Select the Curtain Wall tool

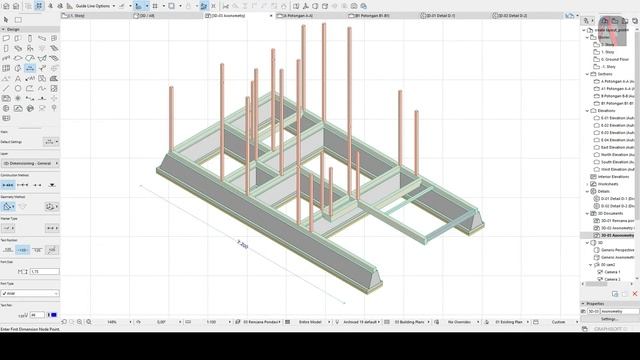coord(6,68)
